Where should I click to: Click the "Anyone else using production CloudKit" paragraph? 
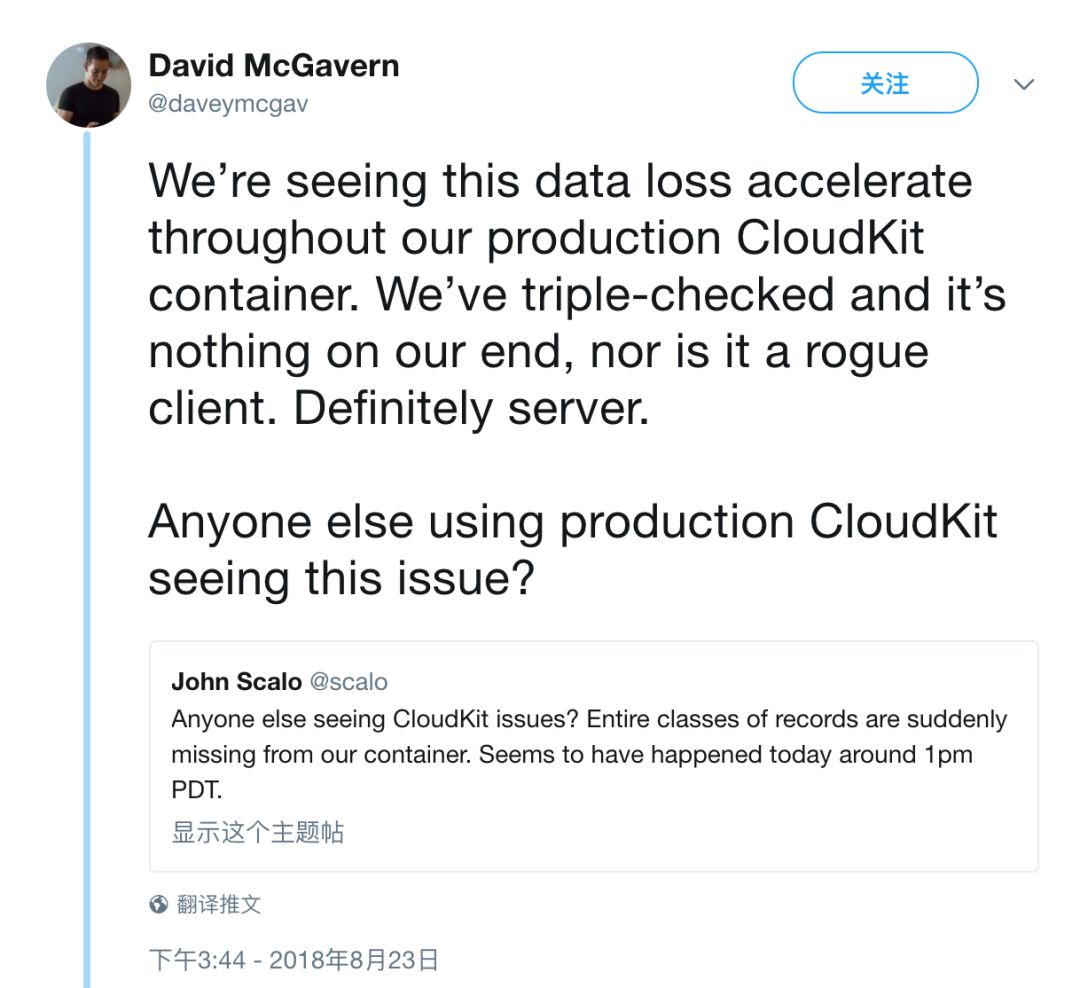572,522
